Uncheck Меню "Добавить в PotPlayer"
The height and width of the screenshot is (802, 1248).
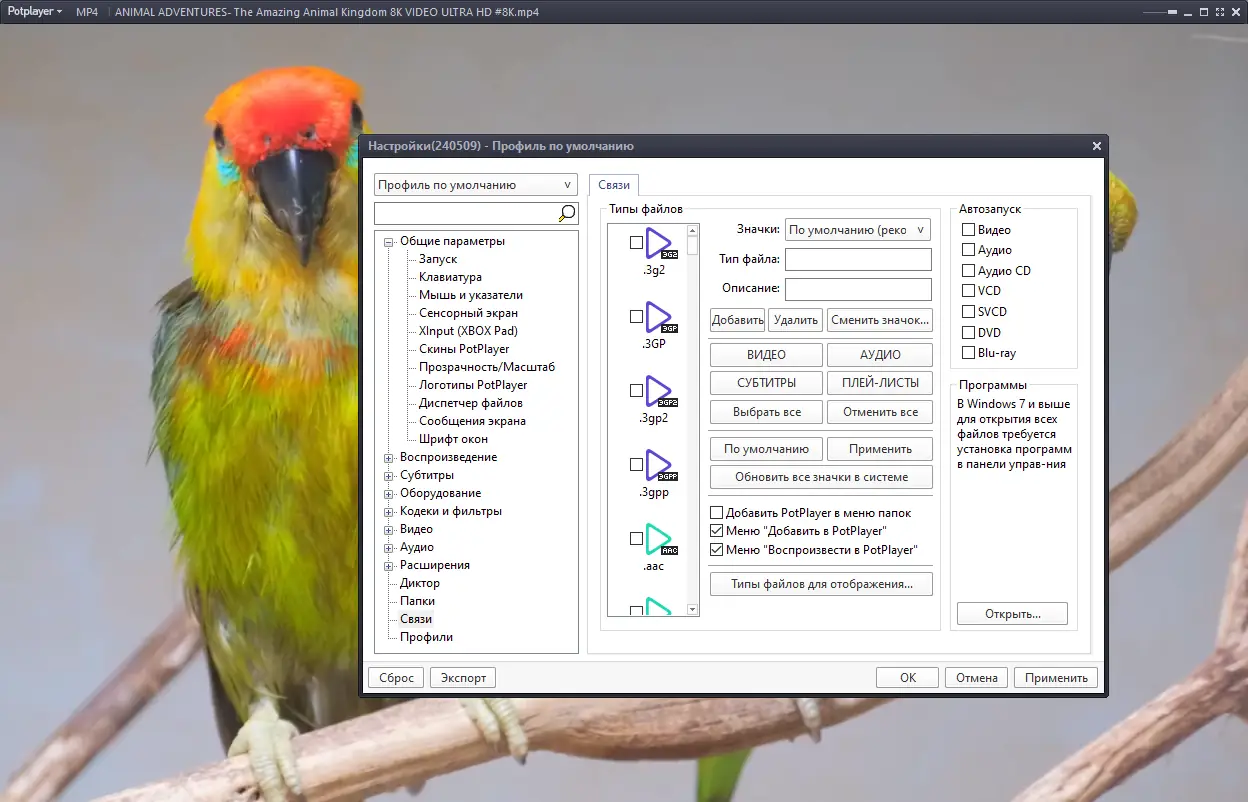tap(716, 531)
